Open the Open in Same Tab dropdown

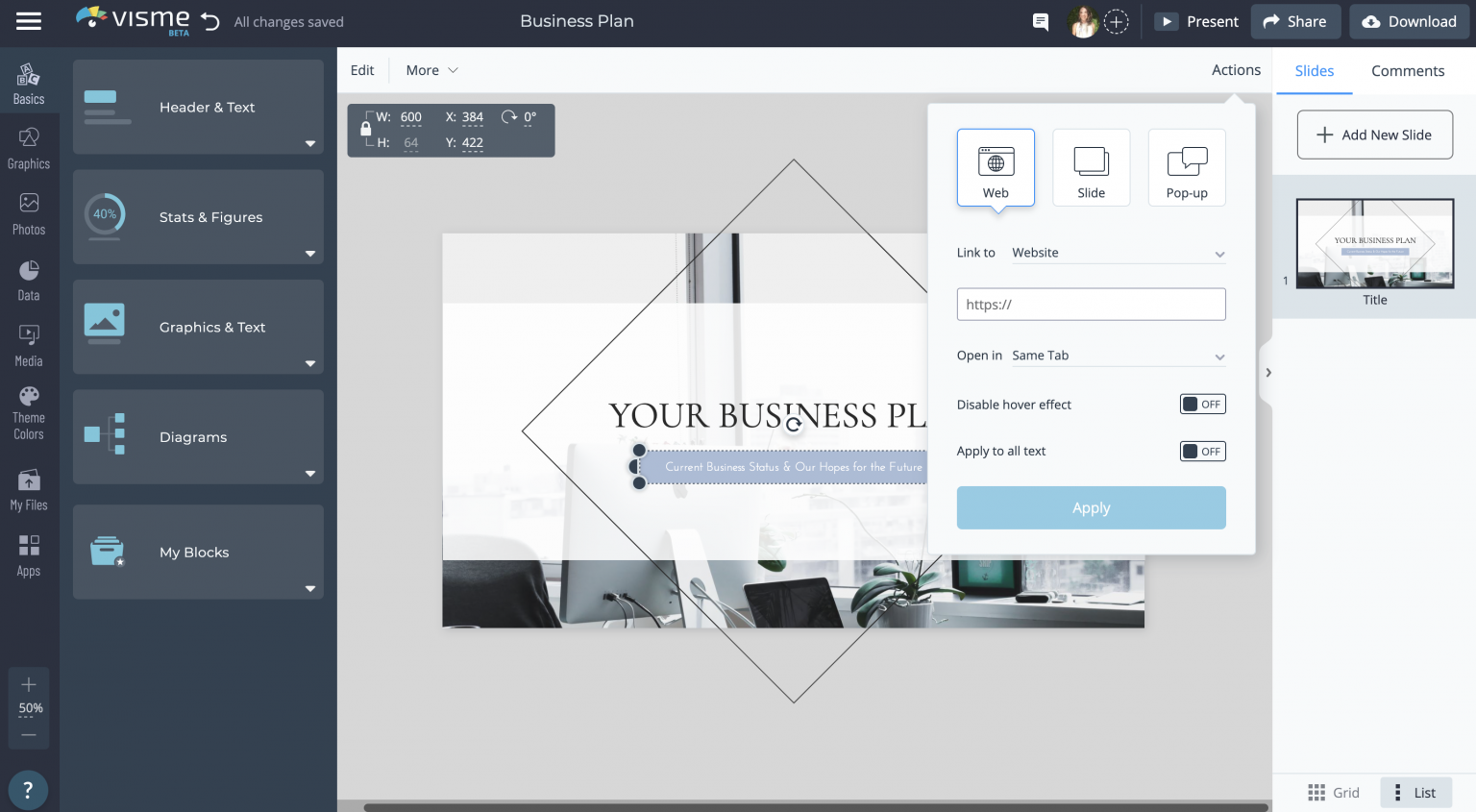[x=1119, y=356]
